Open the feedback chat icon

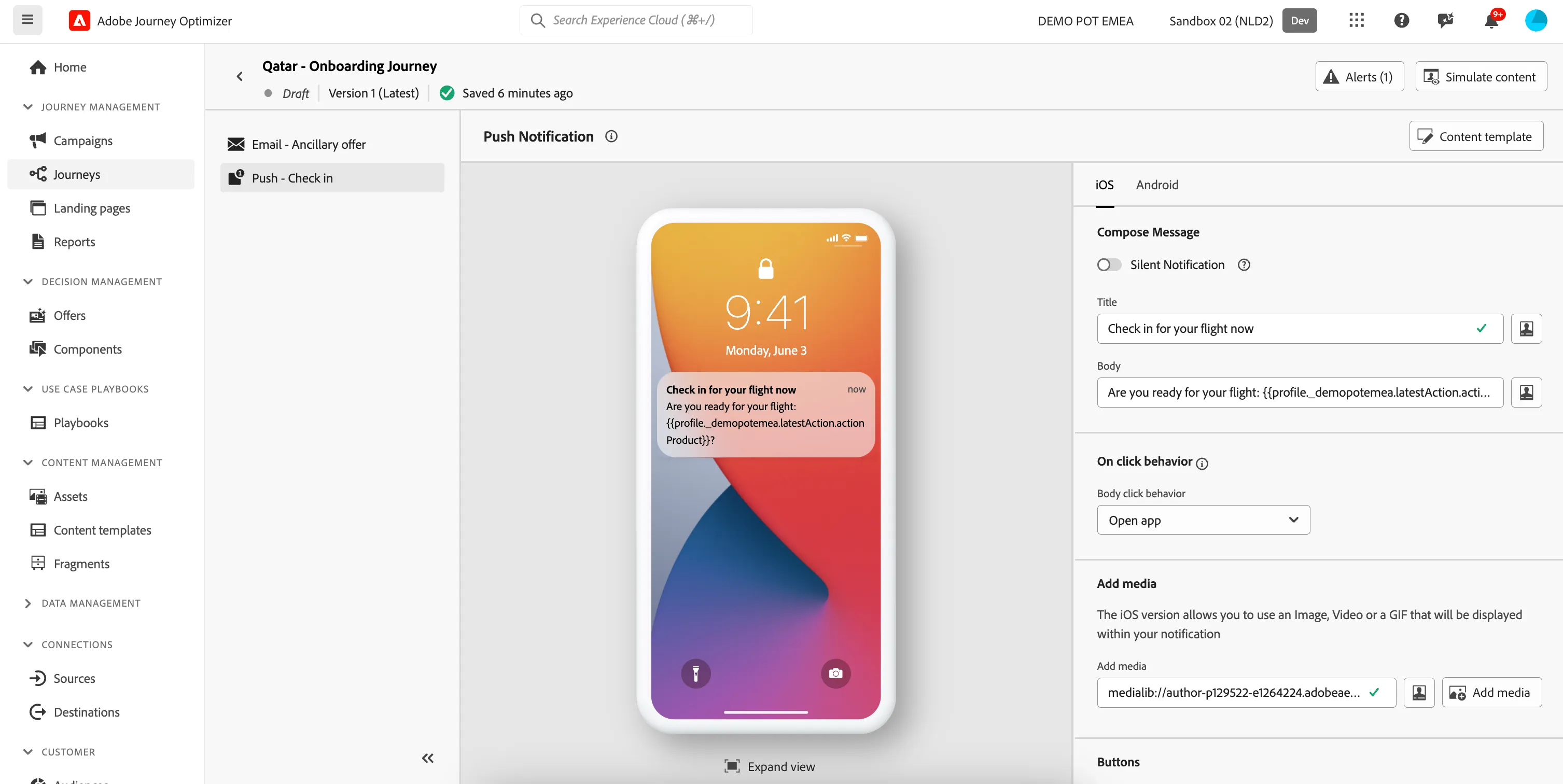[x=1446, y=21]
